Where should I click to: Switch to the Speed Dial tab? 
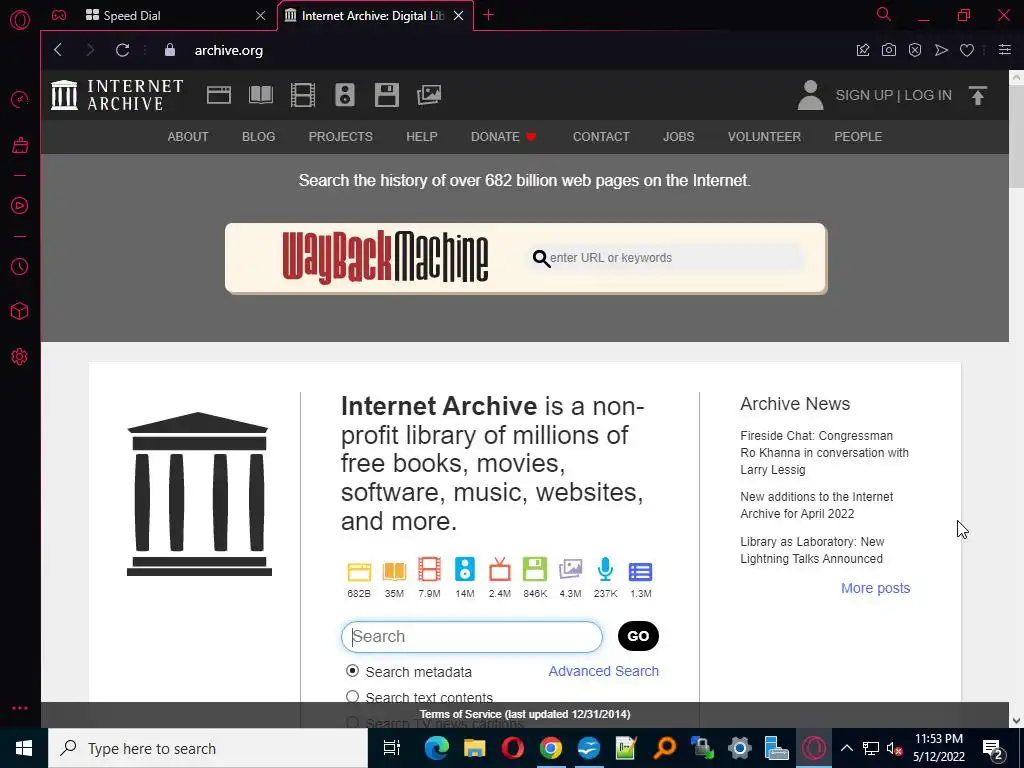tap(176, 15)
